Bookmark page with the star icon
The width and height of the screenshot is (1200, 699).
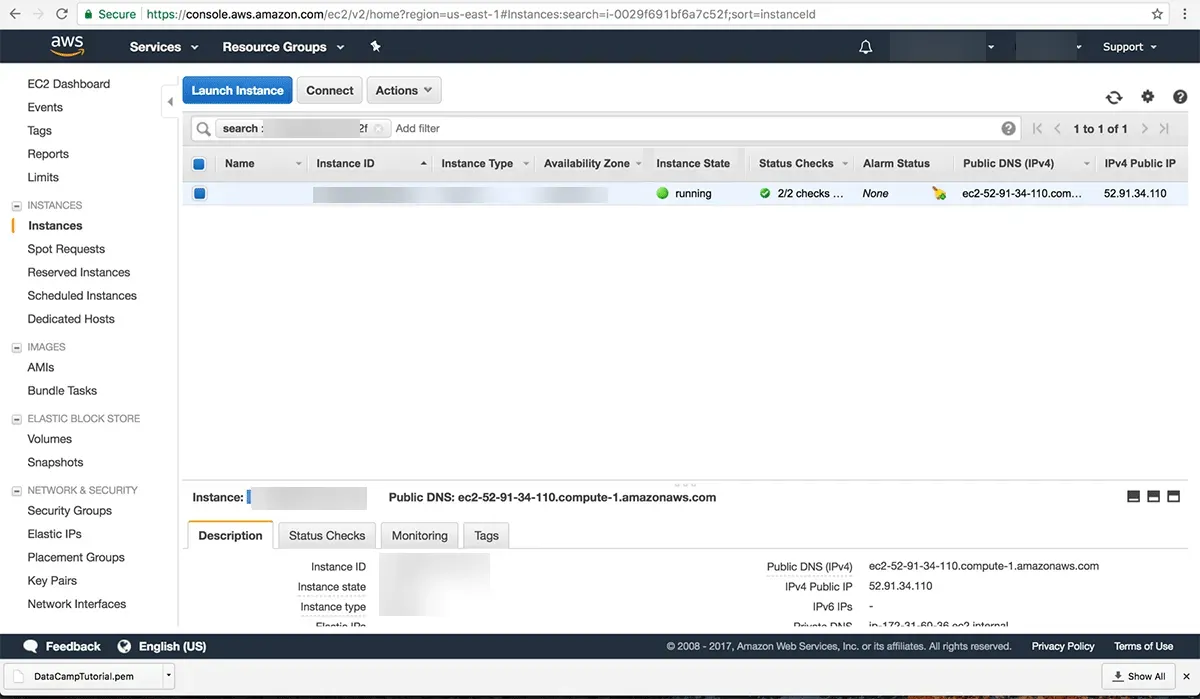1157,14
